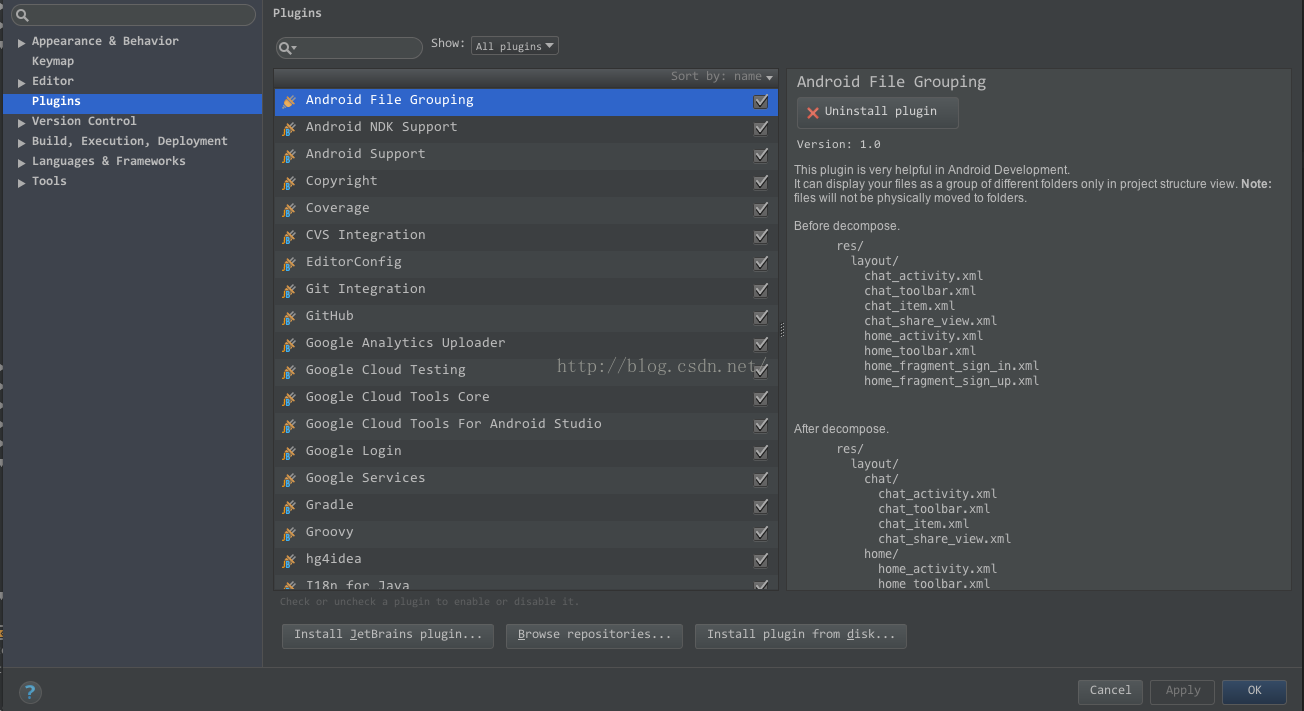
Task: Toggle the Google Login plugin checkbox
Action: pyautogui.click(x=761, y=452)
